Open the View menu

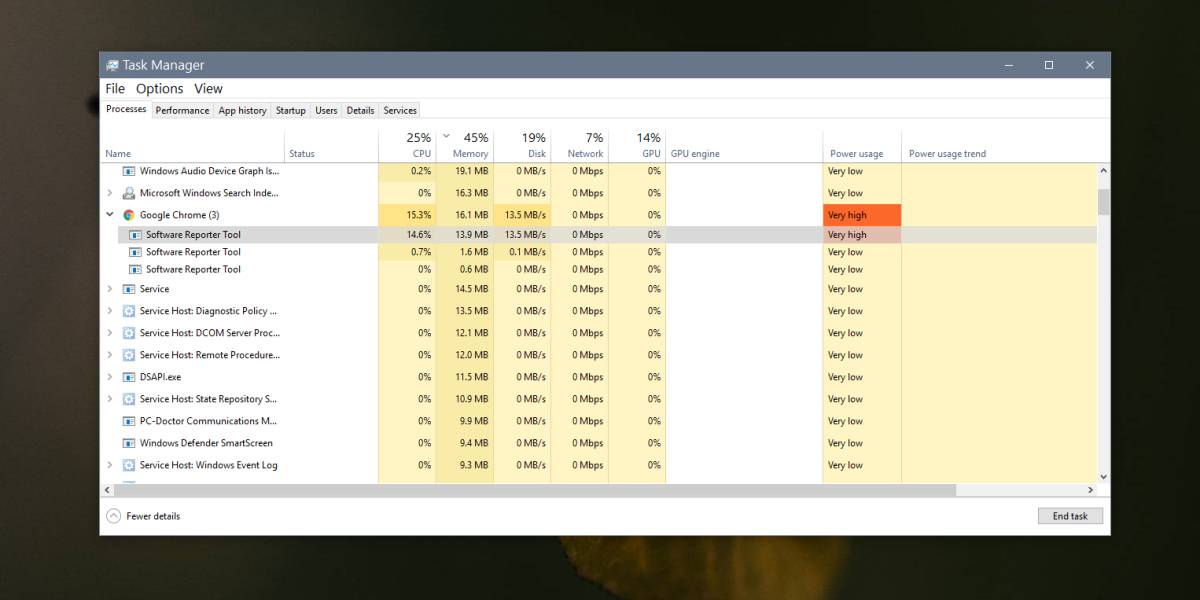(208, 89)
